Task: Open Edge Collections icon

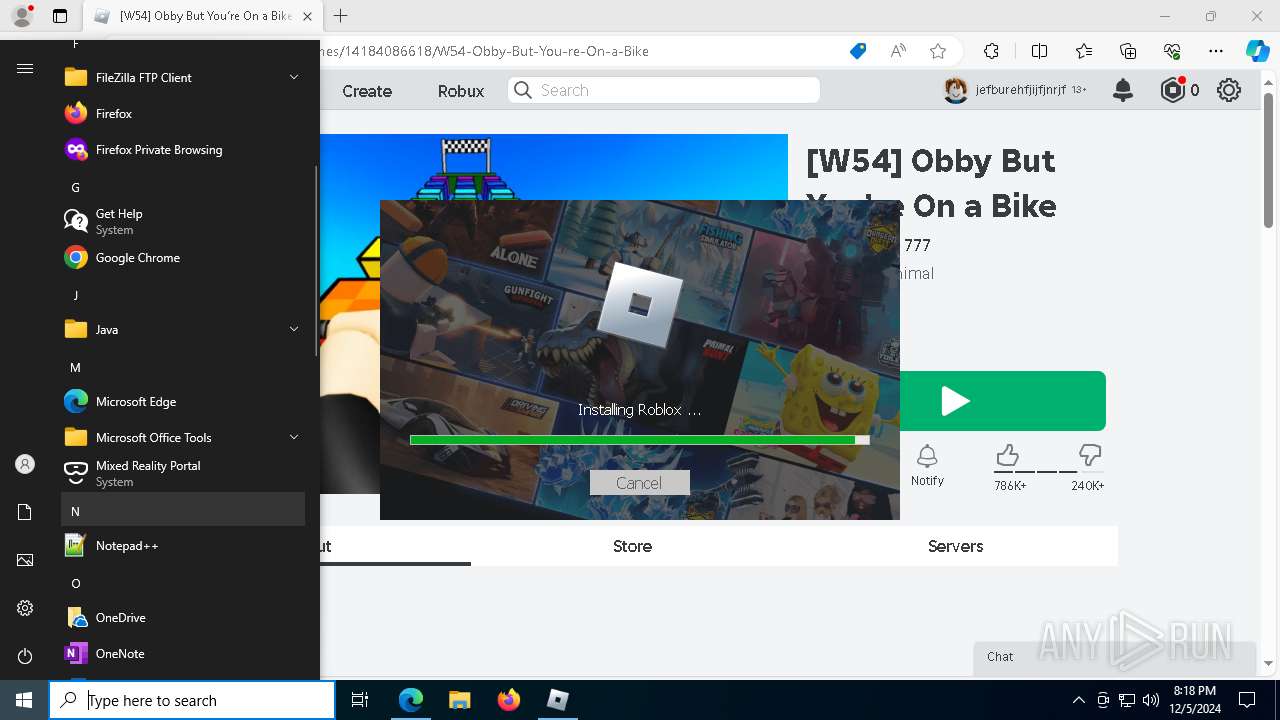Action: tap(1128, 51)
